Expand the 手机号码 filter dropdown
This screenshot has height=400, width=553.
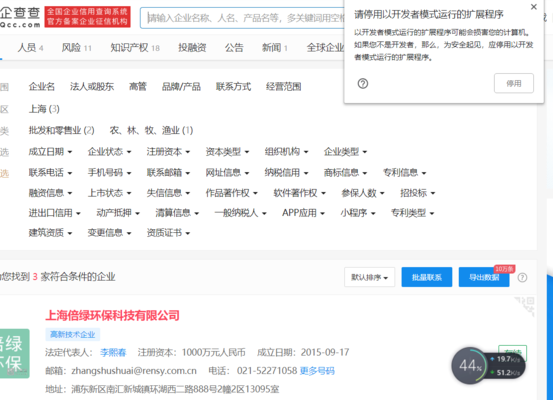tap(109, 172)
